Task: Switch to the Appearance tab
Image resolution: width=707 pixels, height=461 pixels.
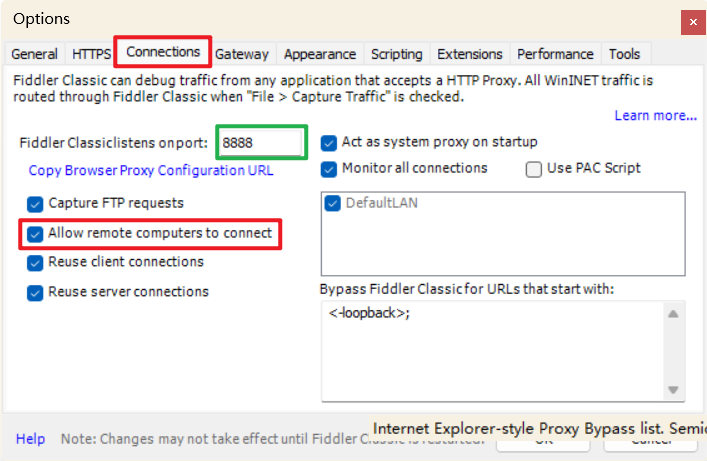Action: [x=320, y=54]
